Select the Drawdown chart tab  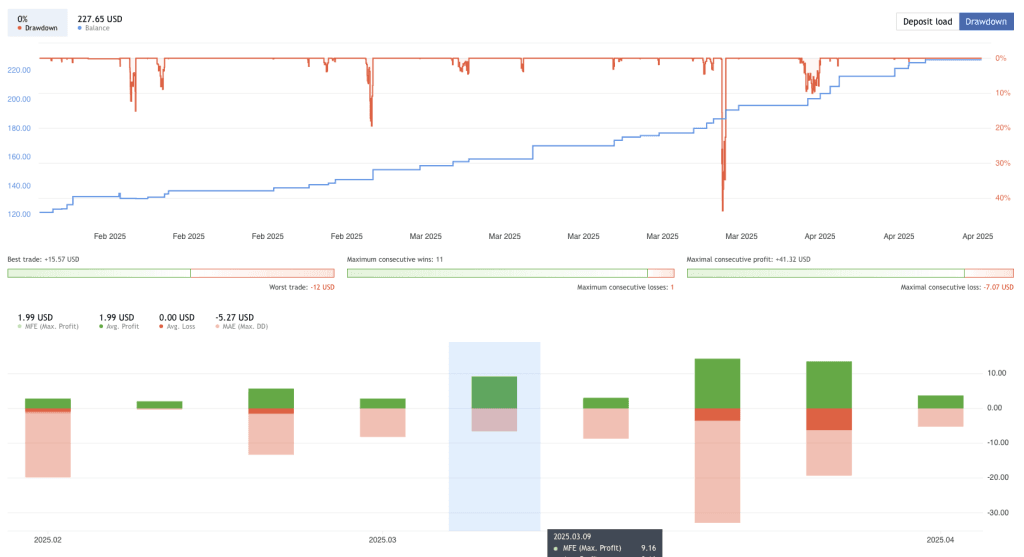tap(986, 21)
